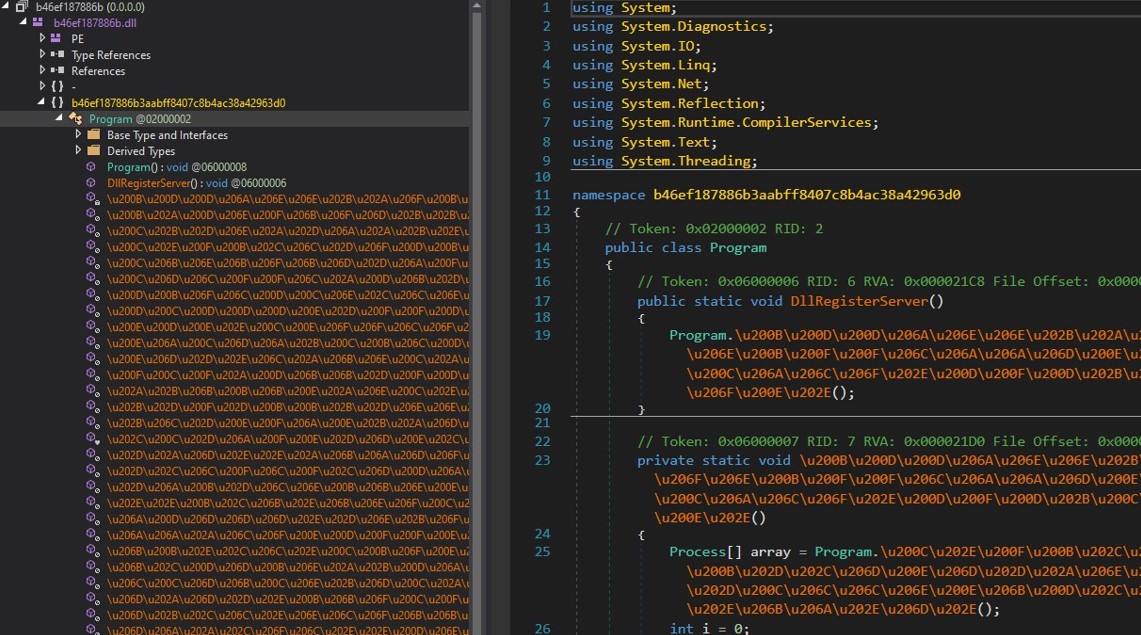
Task: Click the PE node icon
Action: [x=55, y=39]
